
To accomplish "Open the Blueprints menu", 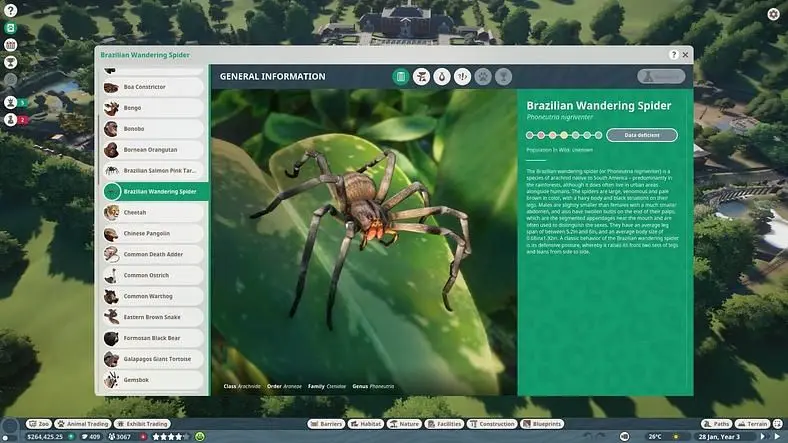I will tap(541, 424).
